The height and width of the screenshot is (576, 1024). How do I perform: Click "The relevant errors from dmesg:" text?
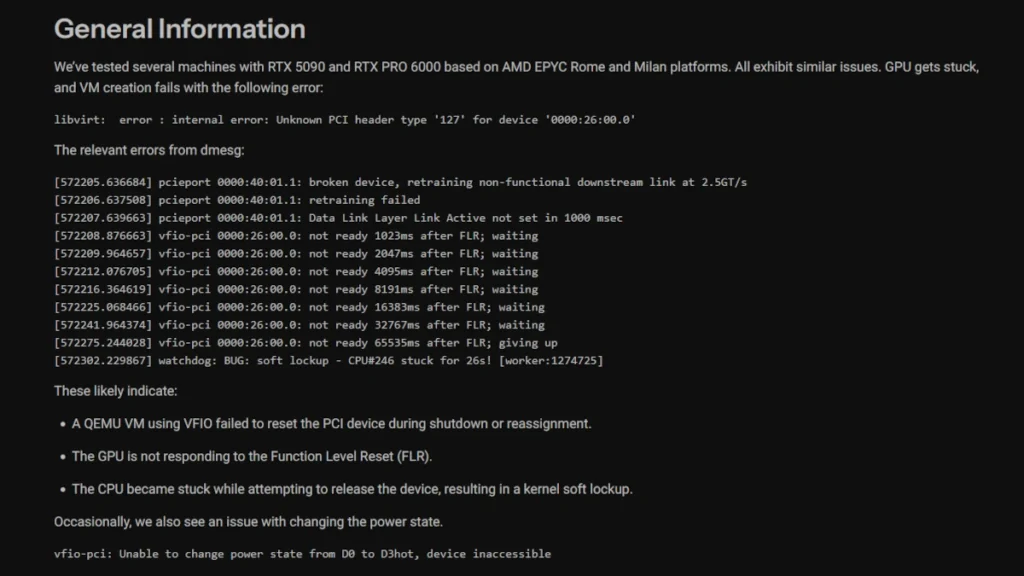pos(149,150)
